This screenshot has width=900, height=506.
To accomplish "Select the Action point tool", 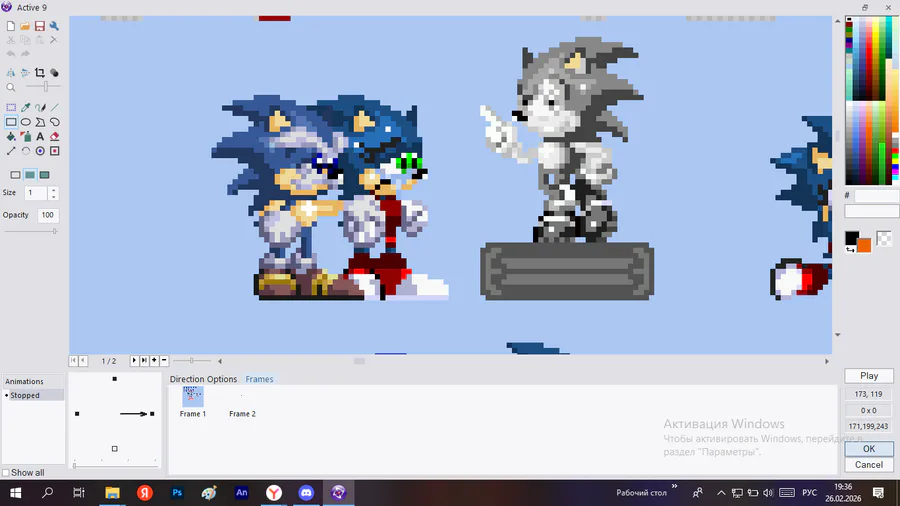I will [55, 151].
